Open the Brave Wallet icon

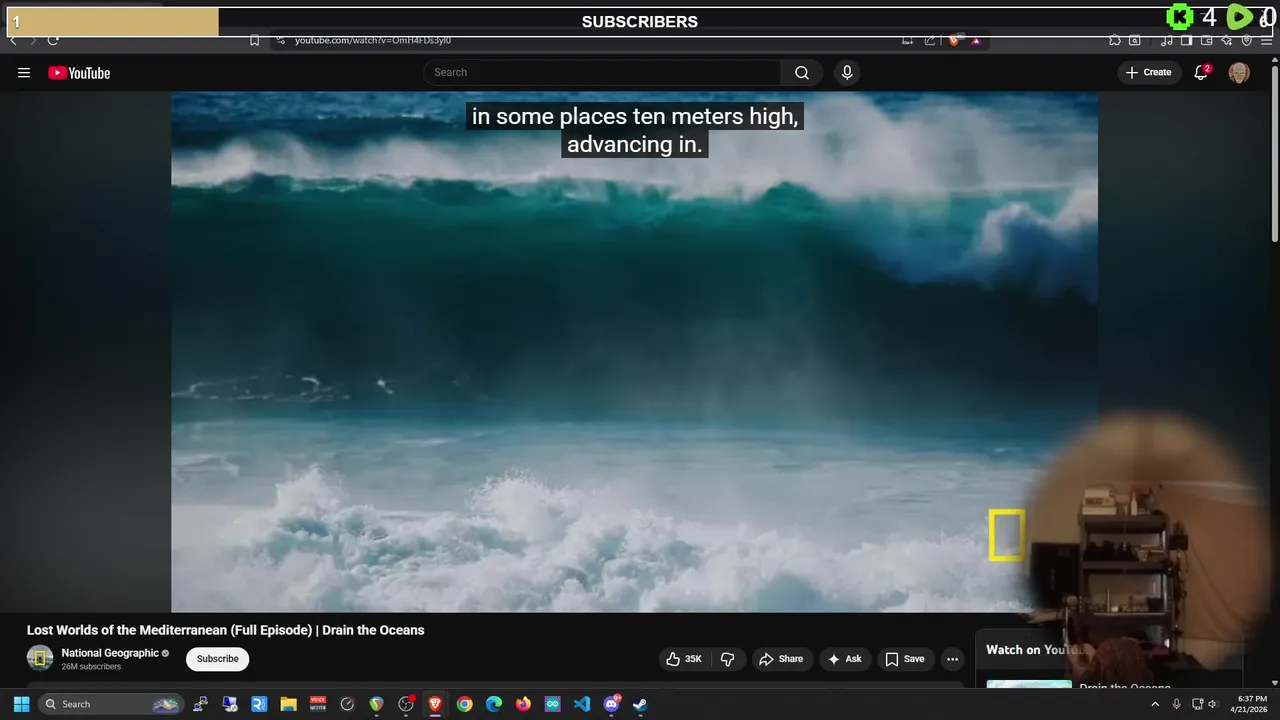(1206, 40)
